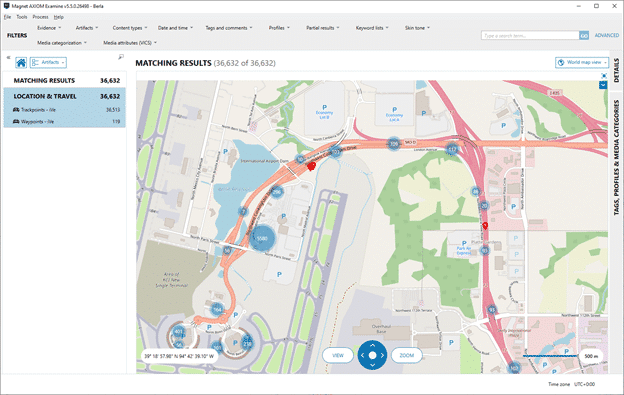Click the magnifier search icon in left pane
The width and height of the screenshot is (624, 395).
pos(121,57)
